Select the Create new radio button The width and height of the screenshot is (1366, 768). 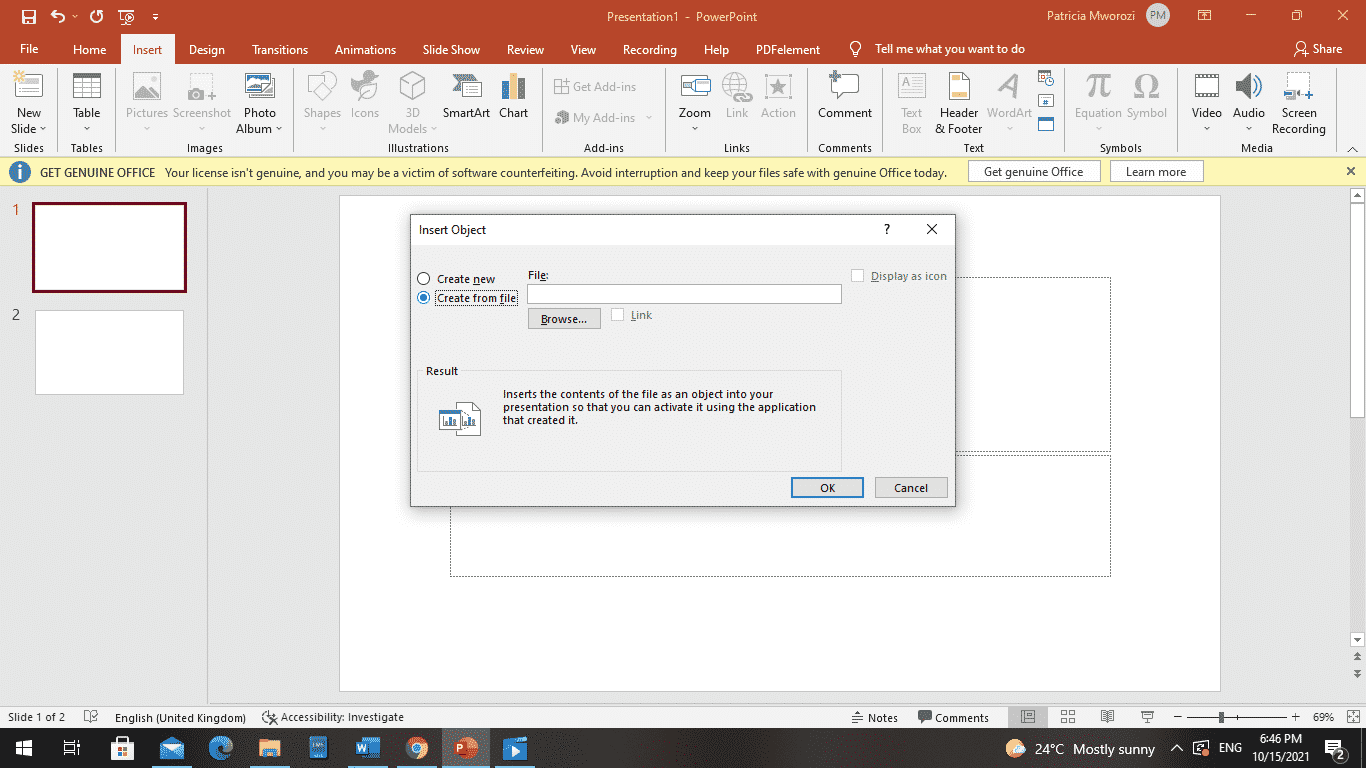pos(424,278)
